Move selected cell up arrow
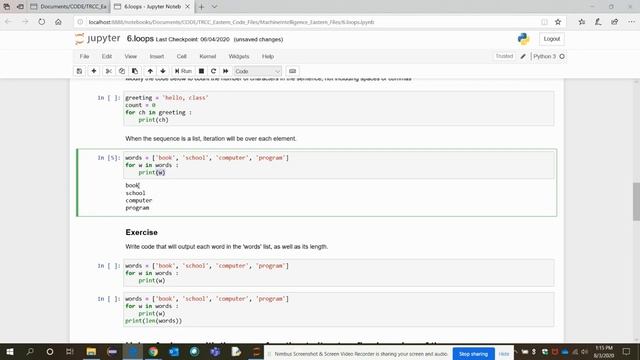 pyautogui.click(x=150, y=71)
